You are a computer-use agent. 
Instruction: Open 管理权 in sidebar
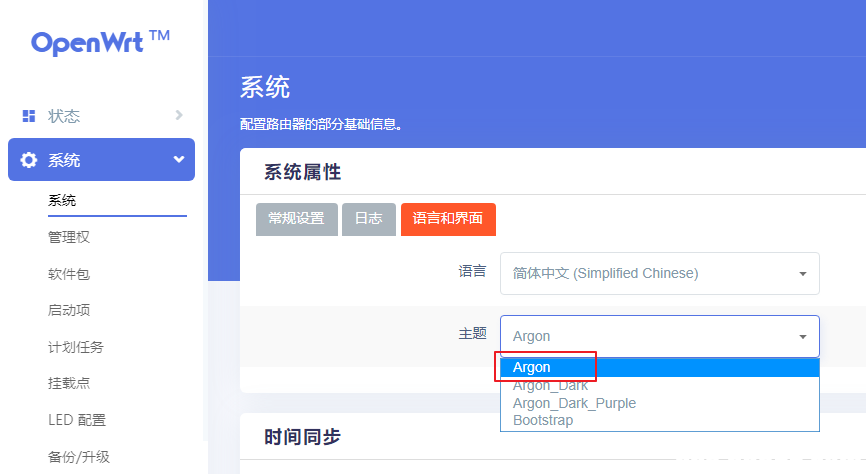point(69,237)
